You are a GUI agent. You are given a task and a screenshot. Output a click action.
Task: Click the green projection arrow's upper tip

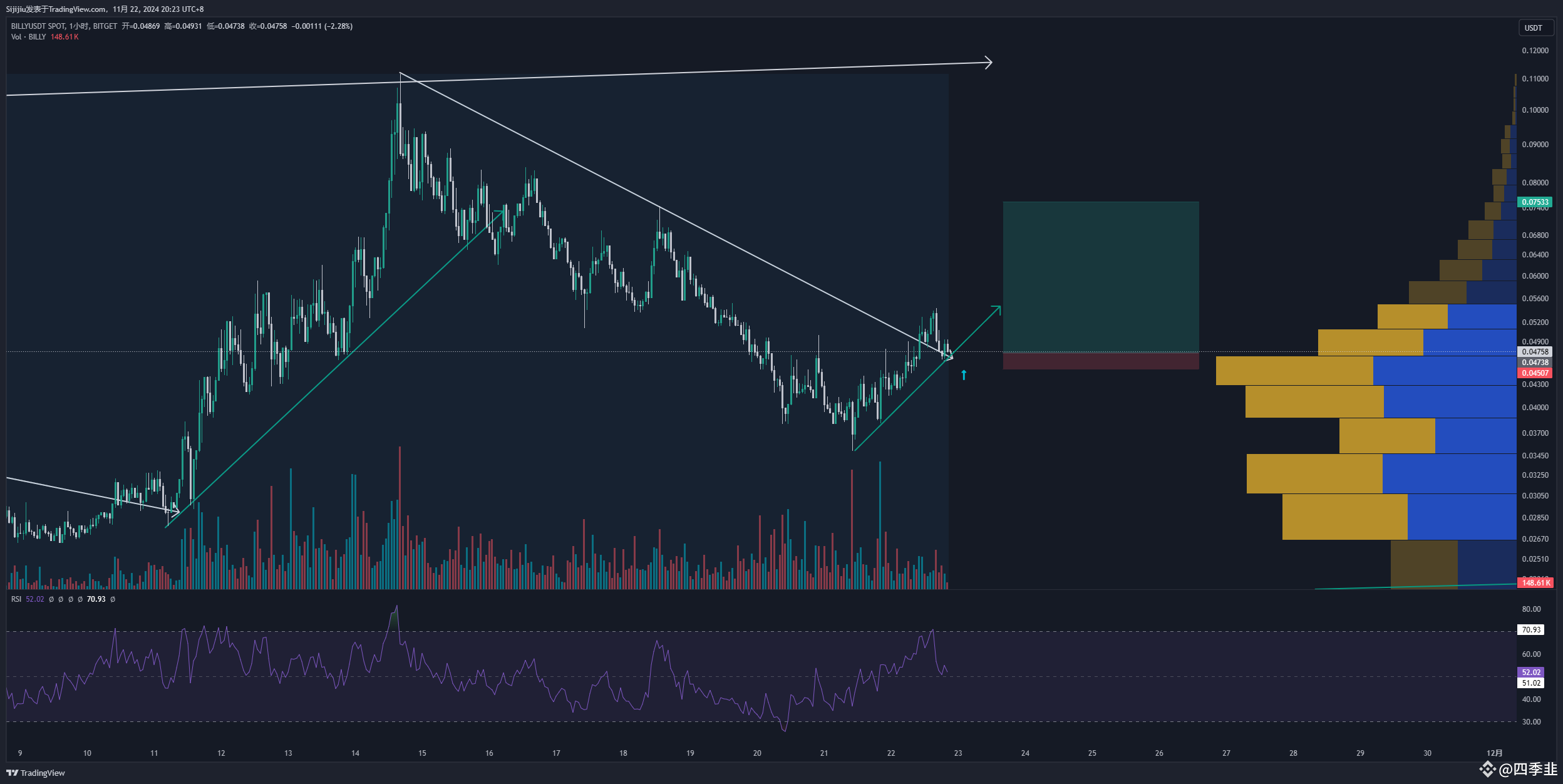coord(998,307)
